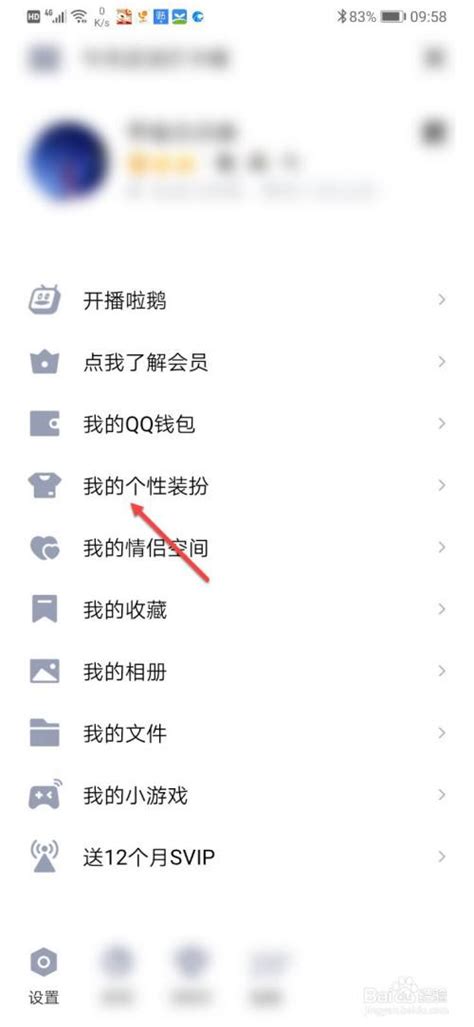
Task: Open 设置 hexagon settings icon
Action: [44, 962]
